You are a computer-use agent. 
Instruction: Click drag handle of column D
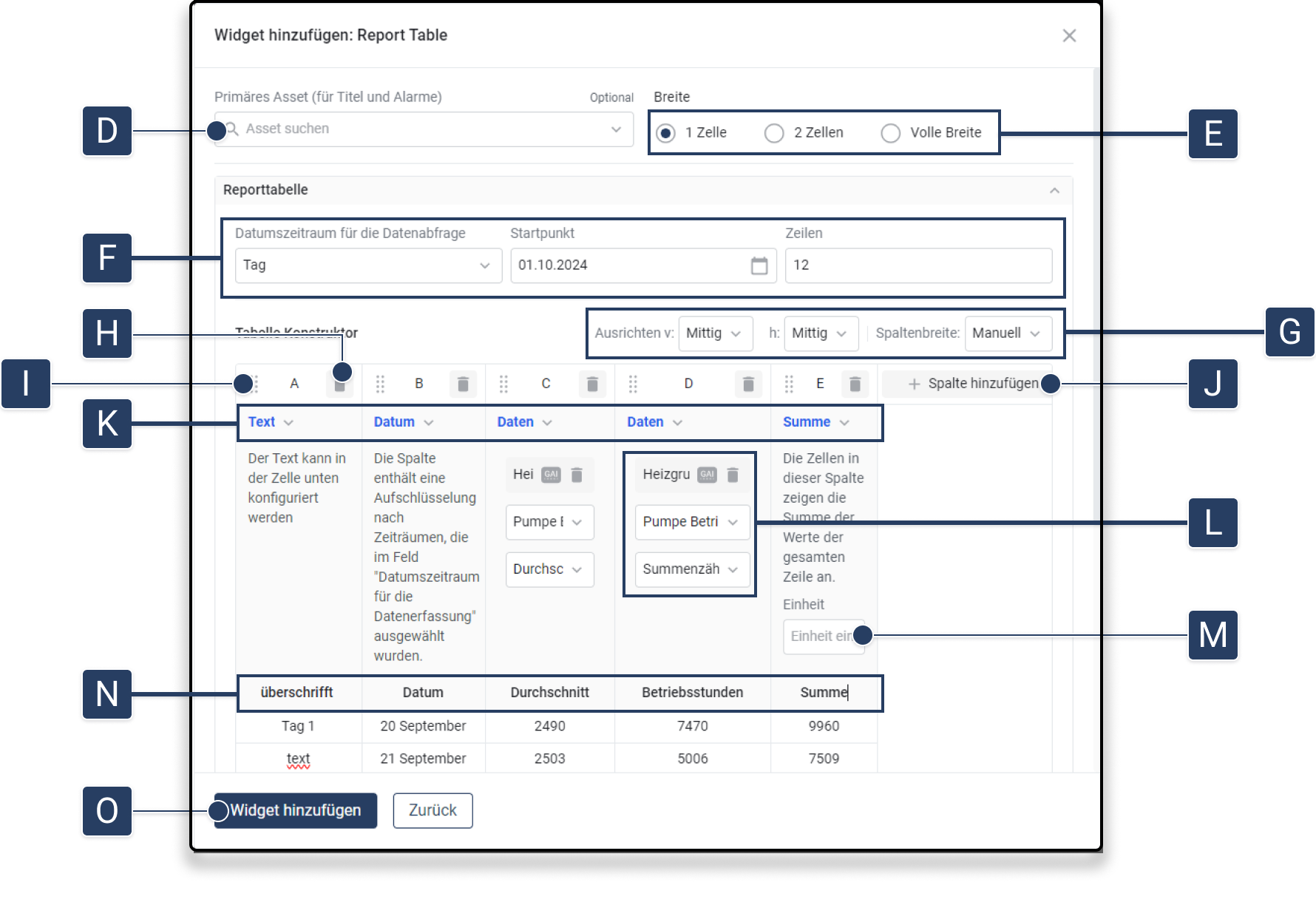tap(633, 384)
